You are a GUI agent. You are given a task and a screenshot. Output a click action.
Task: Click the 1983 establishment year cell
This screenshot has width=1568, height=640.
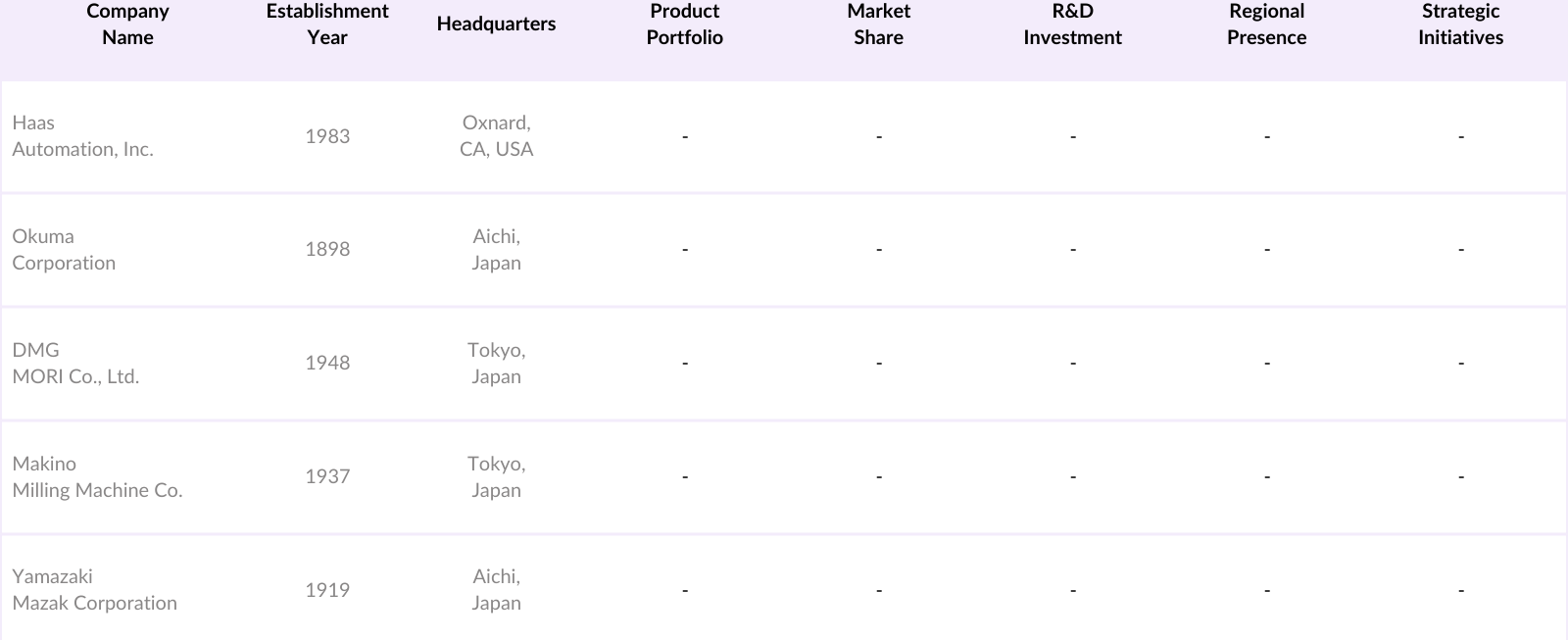[x=327, y=136]
